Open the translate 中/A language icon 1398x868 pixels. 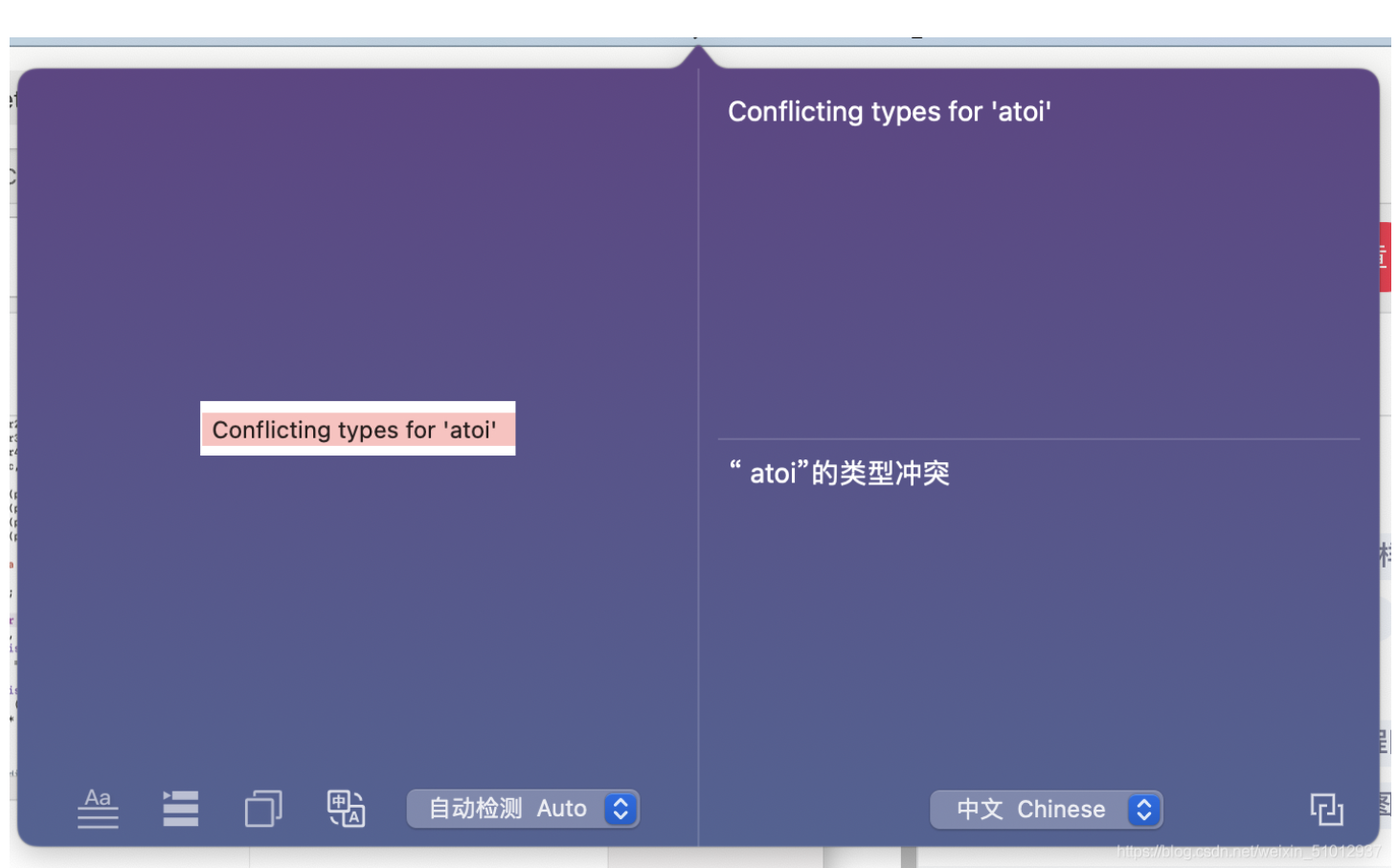pos(346,809)
